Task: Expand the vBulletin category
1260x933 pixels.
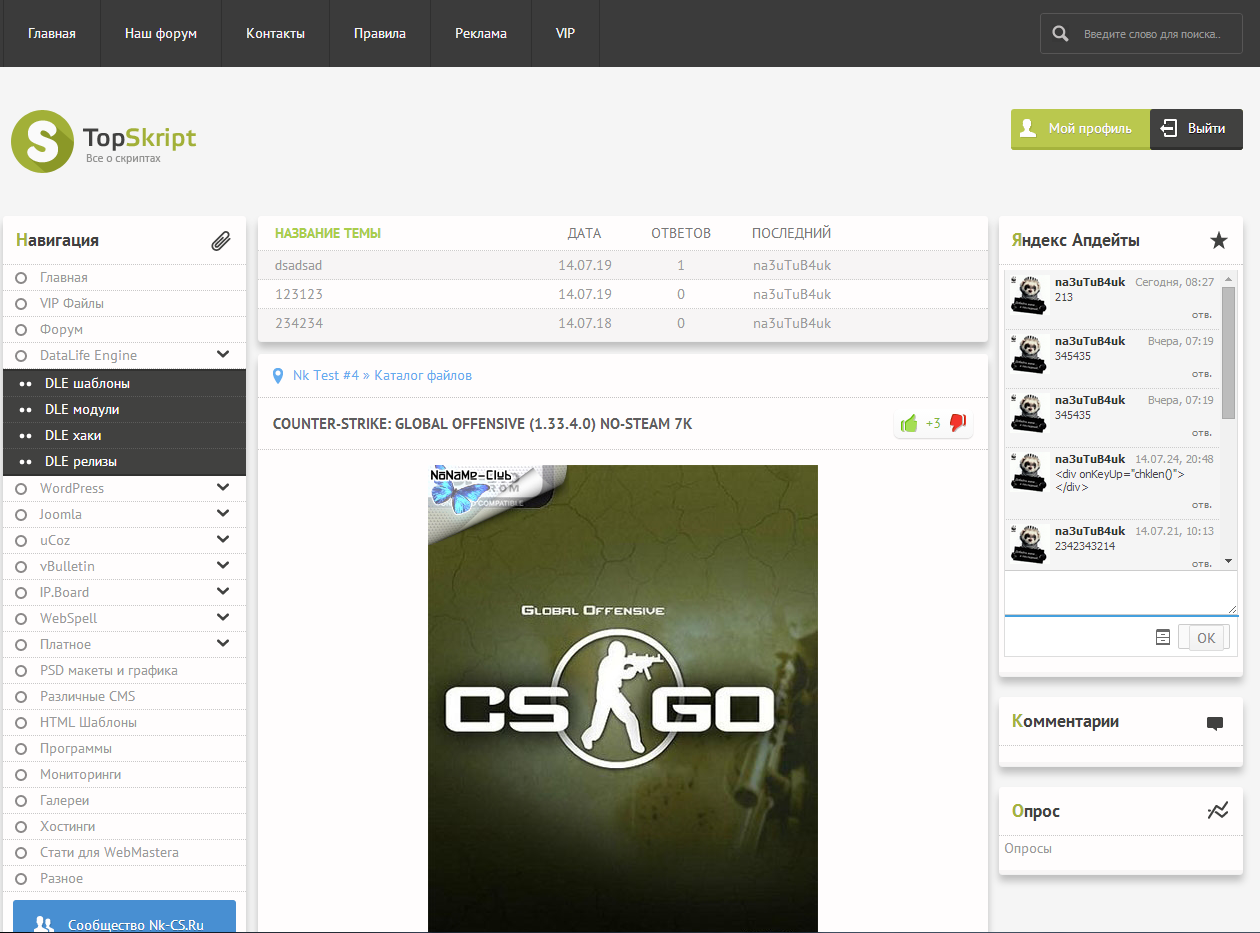Action: pyautogui.click(x=223, y=566)
